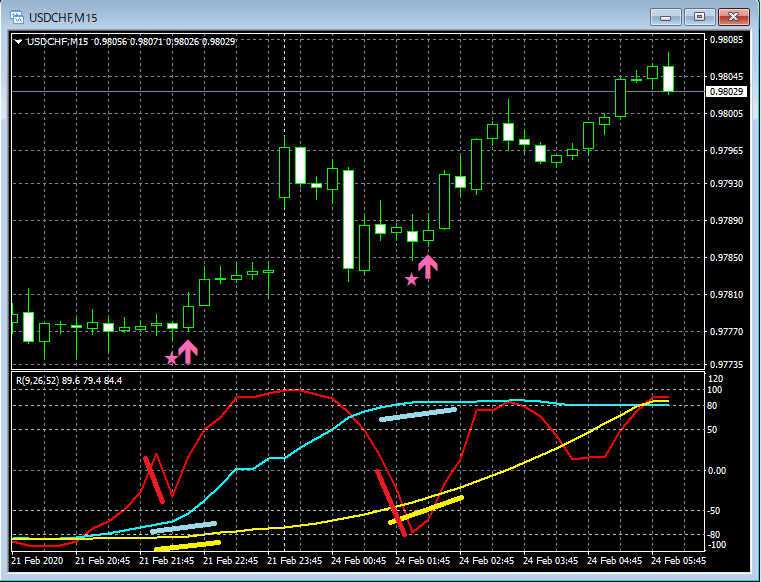Click the 0.97735 price scale label
The width and height of the screenshot is (761, 582).
[726, 365]
